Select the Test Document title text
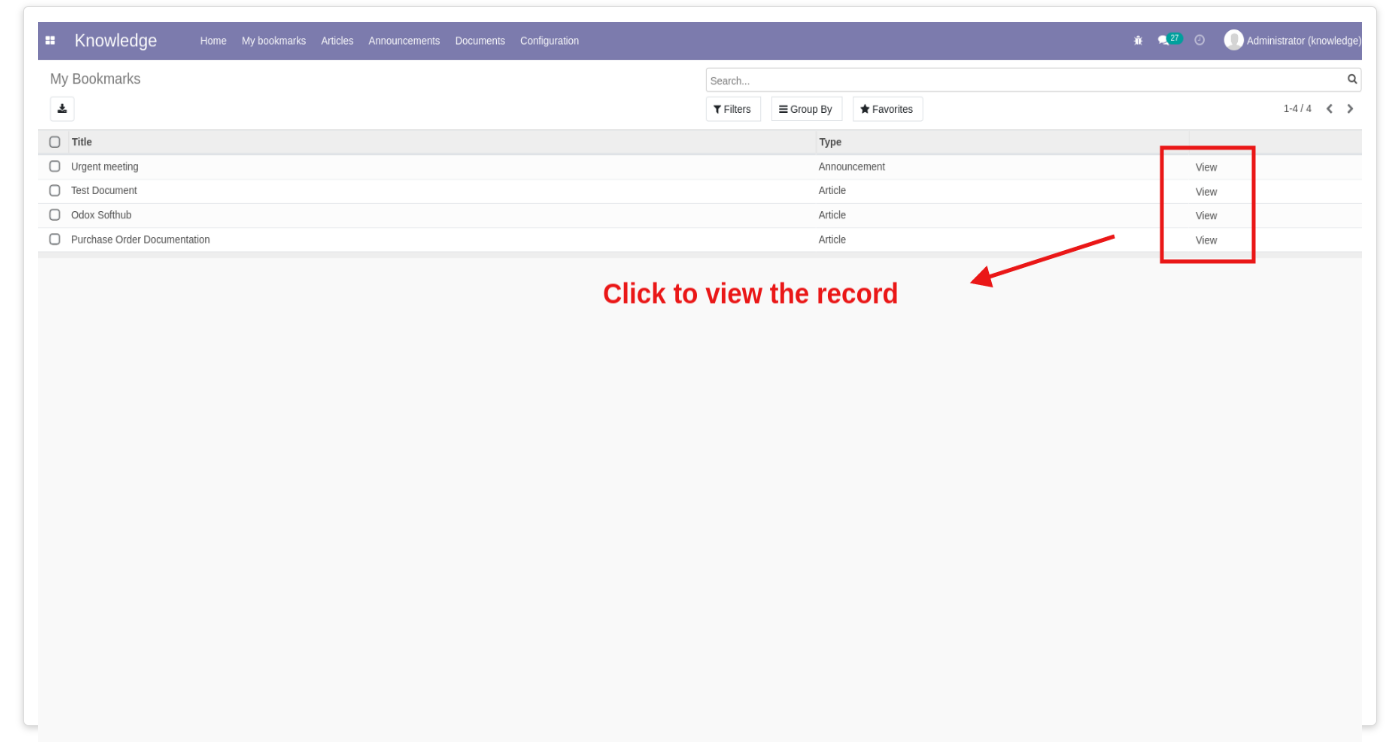1396x742 pixels. [104, 191]
